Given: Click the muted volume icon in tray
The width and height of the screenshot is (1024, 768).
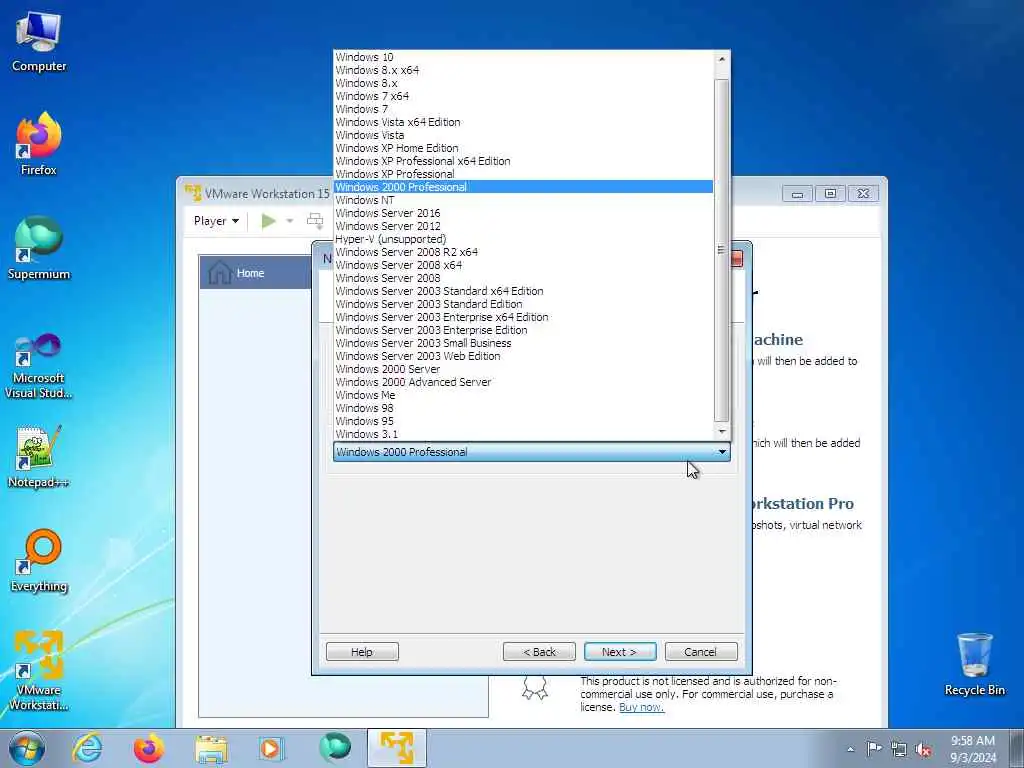Looking at the screenshot, I should [x=923, y=749].
